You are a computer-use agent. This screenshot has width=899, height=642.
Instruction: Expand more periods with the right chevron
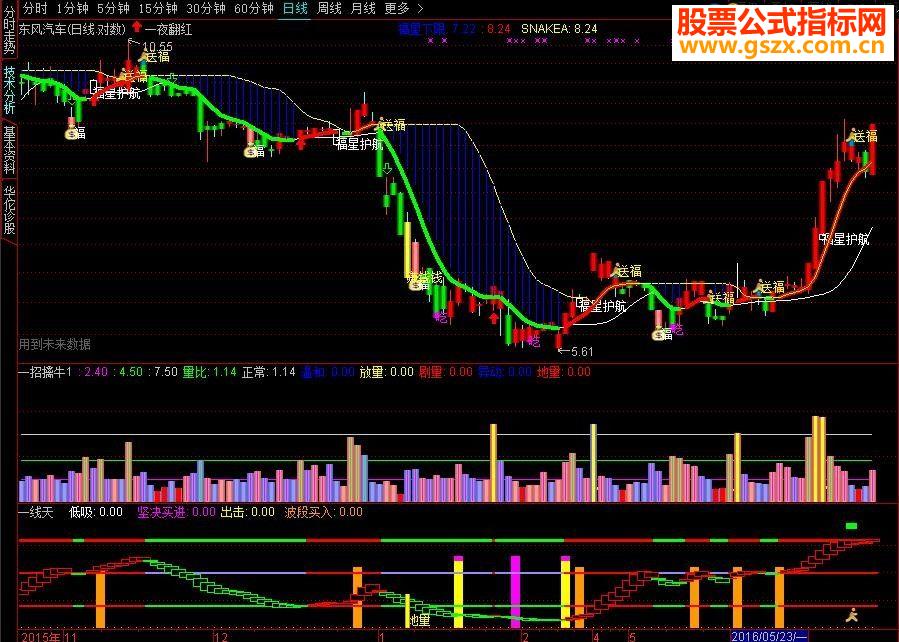[420, 9]
